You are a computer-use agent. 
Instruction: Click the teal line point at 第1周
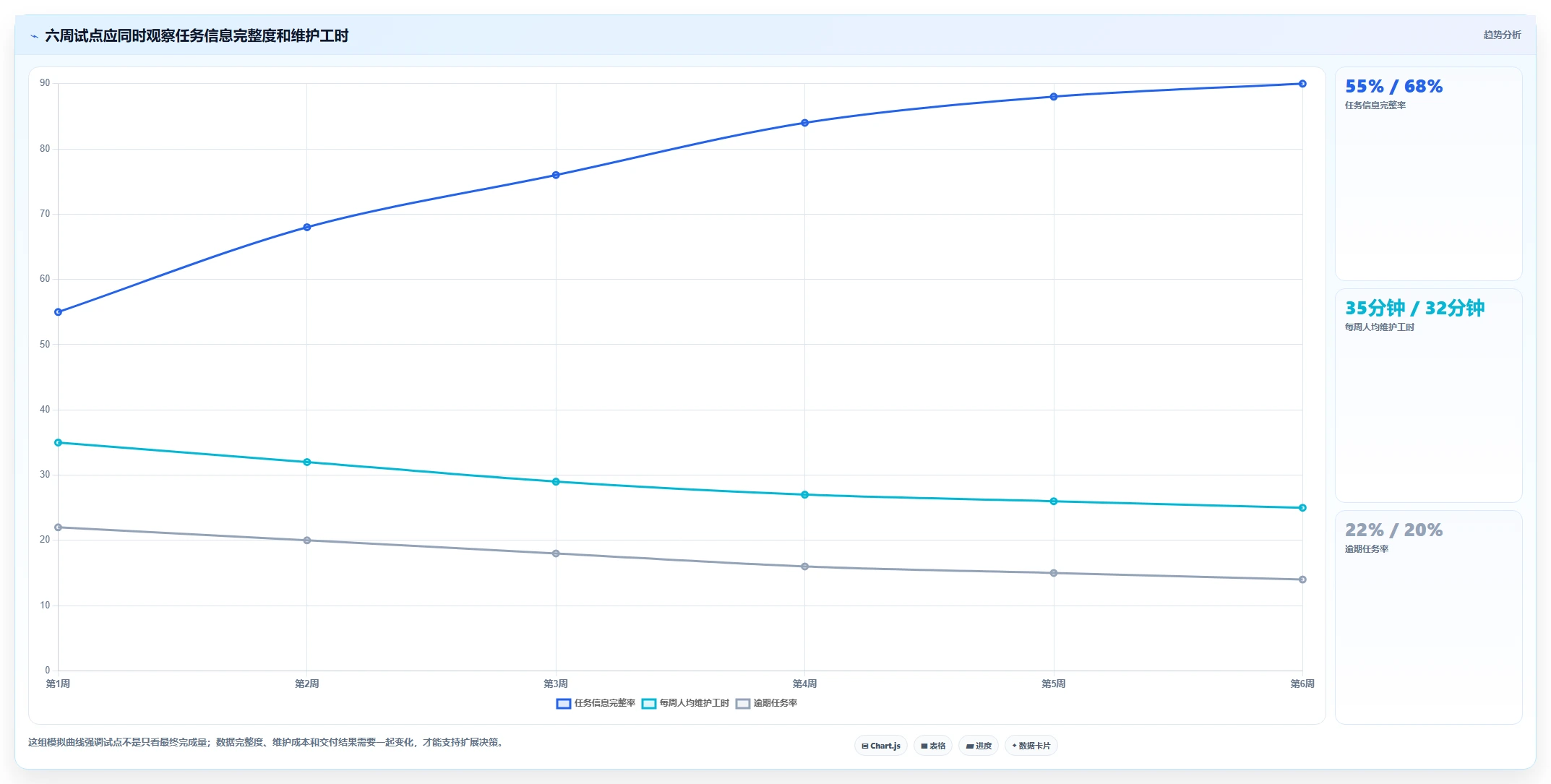pyautogui.click(x=59, y=443)
